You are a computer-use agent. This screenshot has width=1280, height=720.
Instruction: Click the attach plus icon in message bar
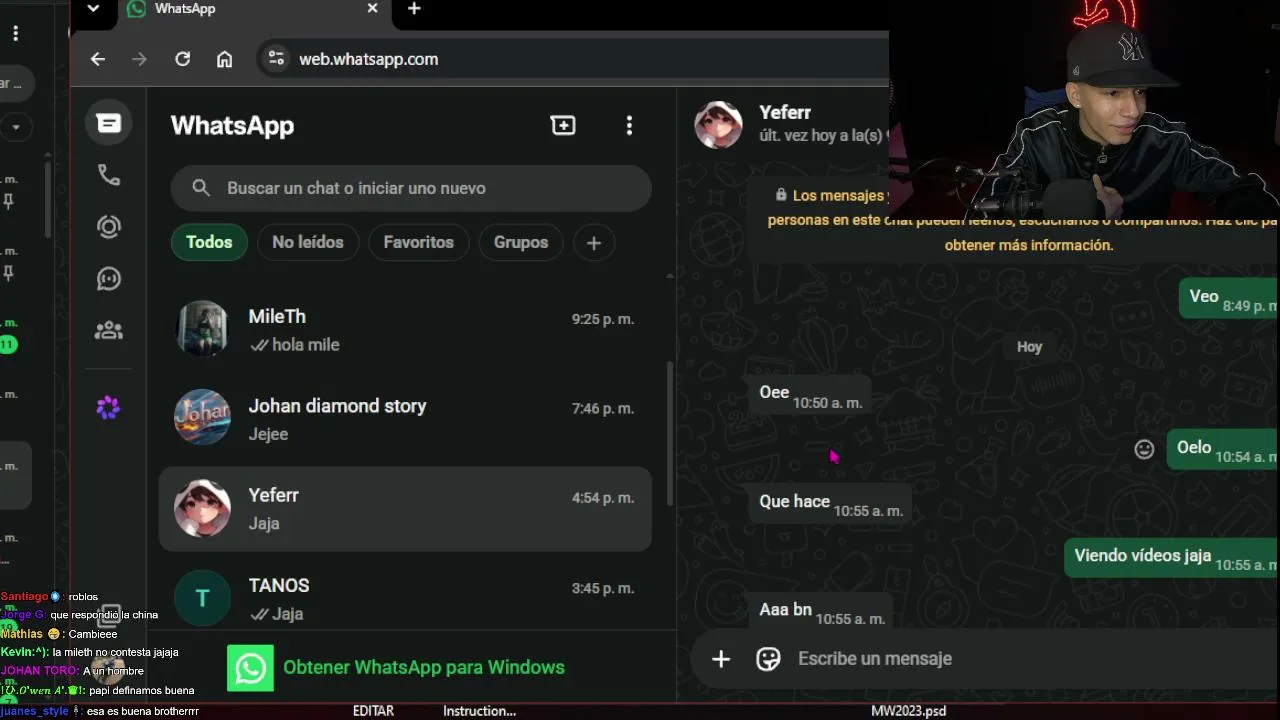point(721,659)
